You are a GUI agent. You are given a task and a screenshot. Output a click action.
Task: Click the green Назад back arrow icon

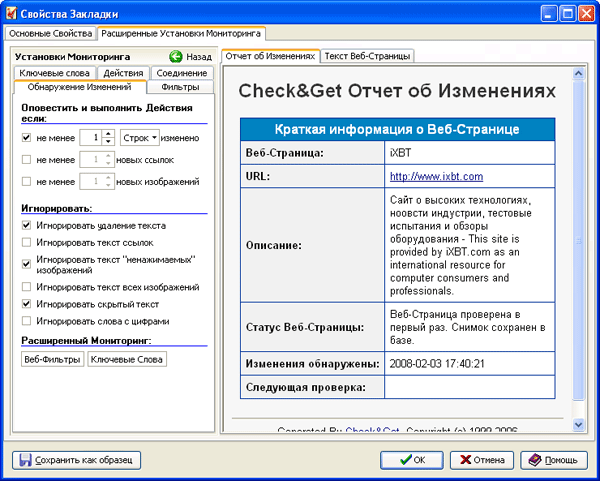click(176, 57)
